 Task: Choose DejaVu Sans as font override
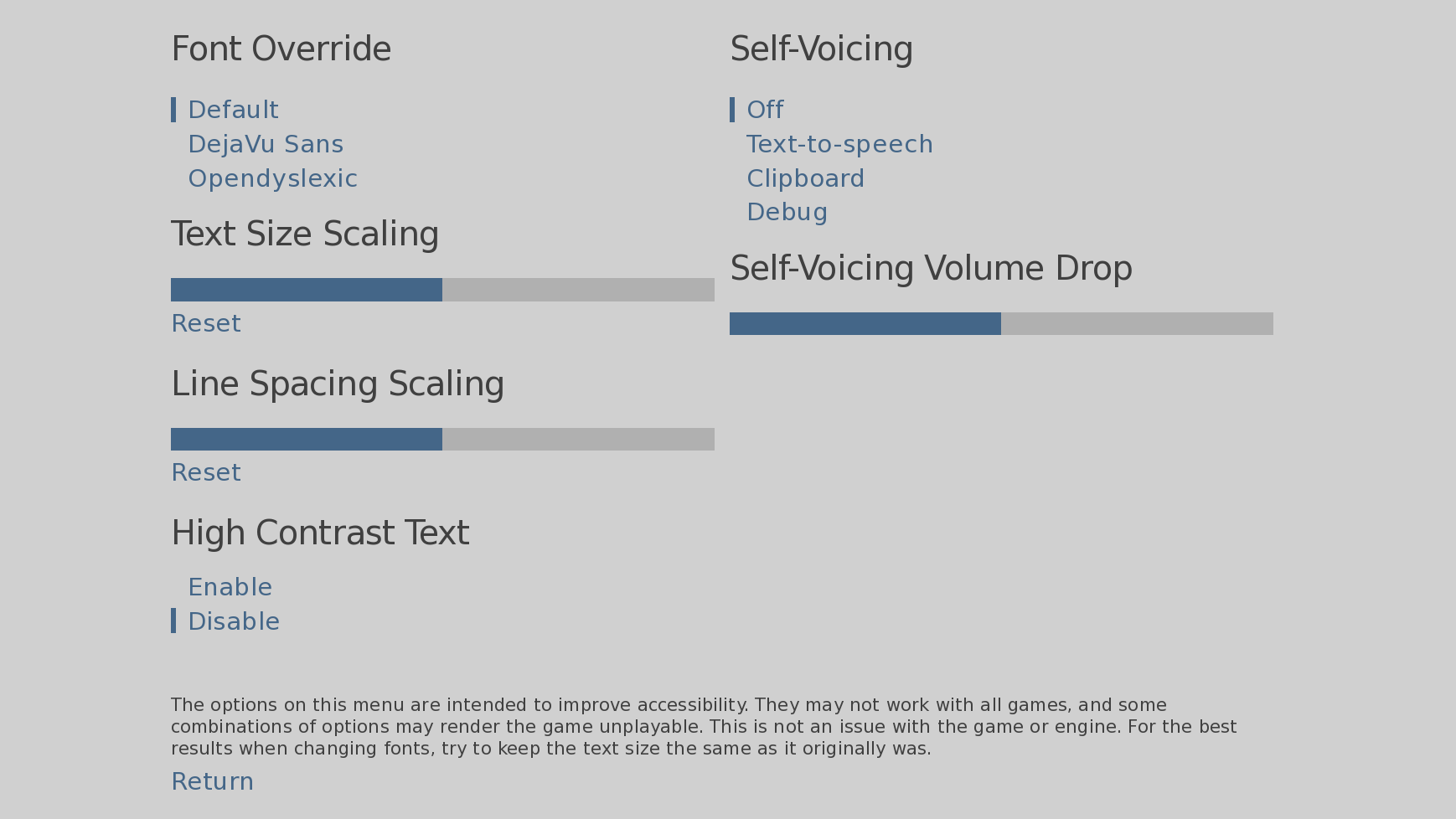266,144
